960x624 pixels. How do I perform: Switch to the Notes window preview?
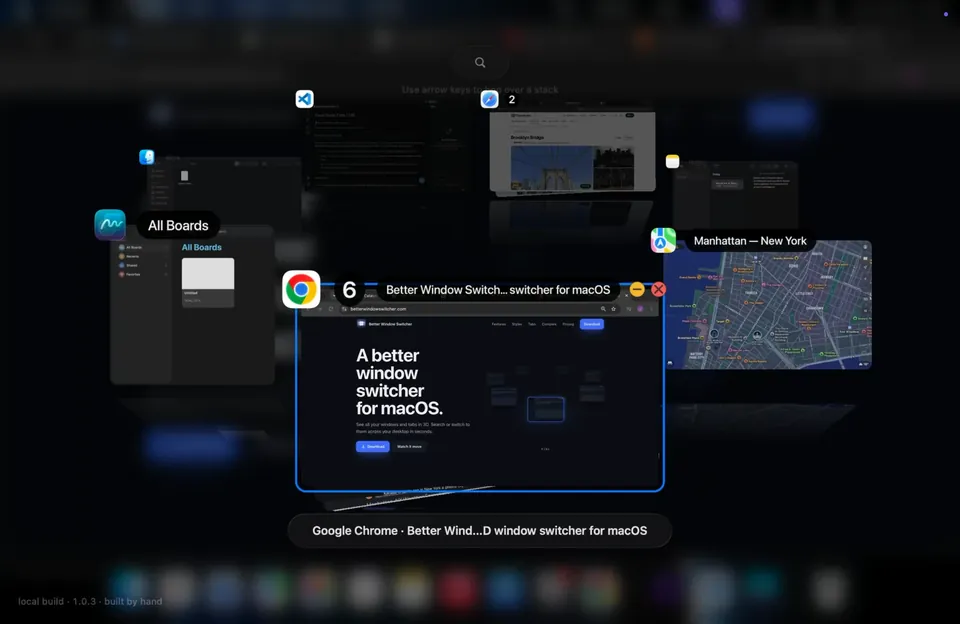pyautogui.click(x=735, y=193)
